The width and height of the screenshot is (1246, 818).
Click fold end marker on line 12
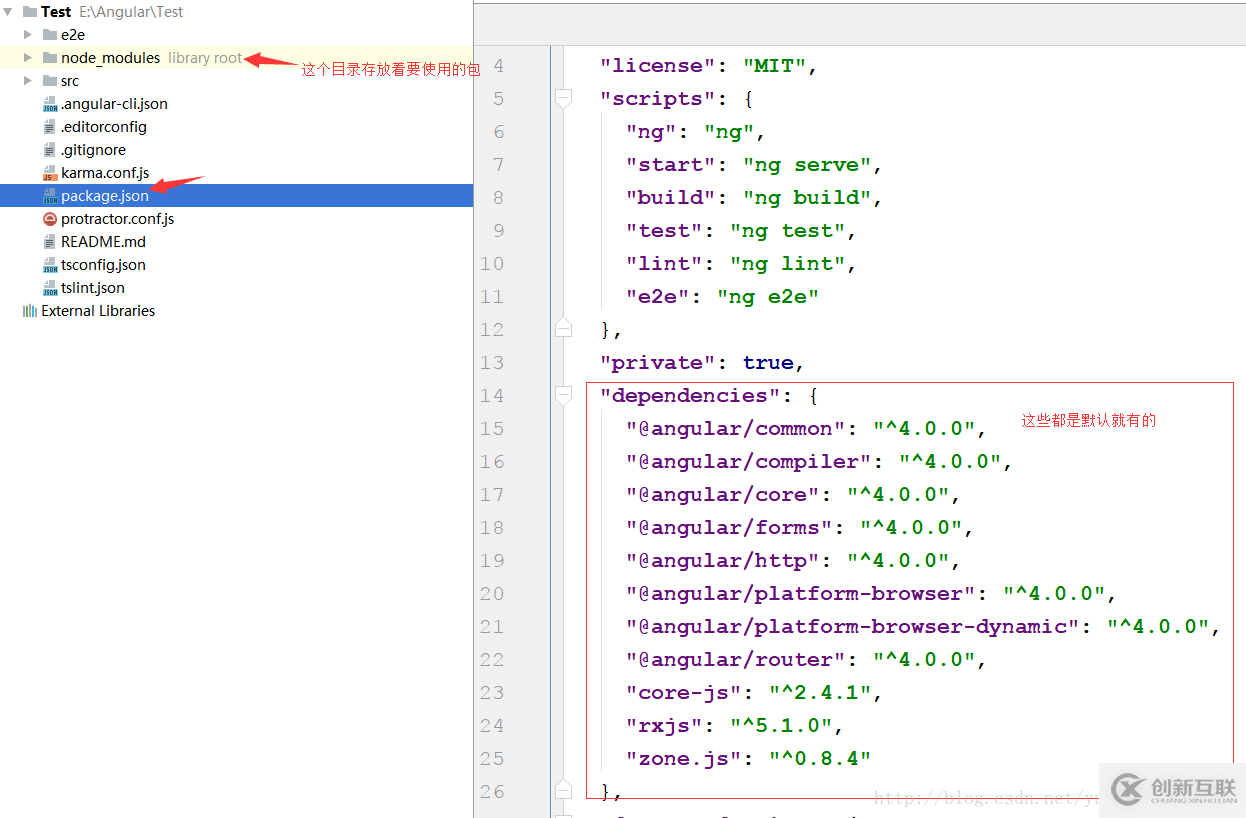click(x=563, y=329)
